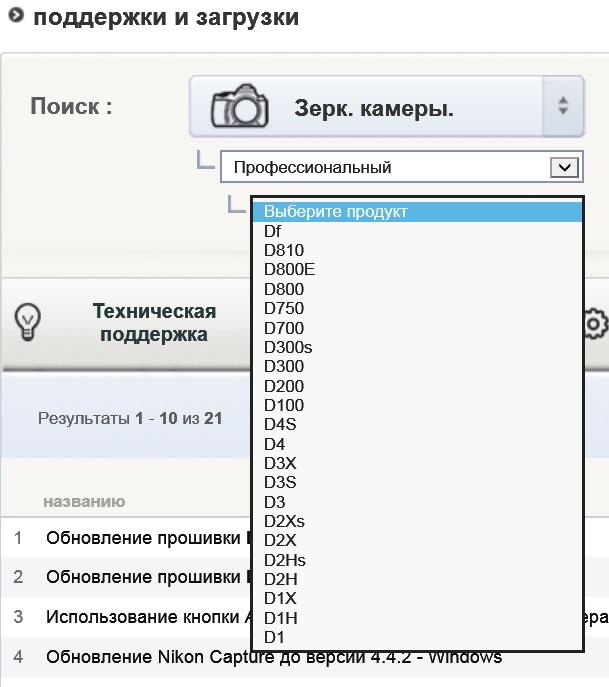Pick D300s in the dropdown list
609x687 pixels.
point(418,347)
